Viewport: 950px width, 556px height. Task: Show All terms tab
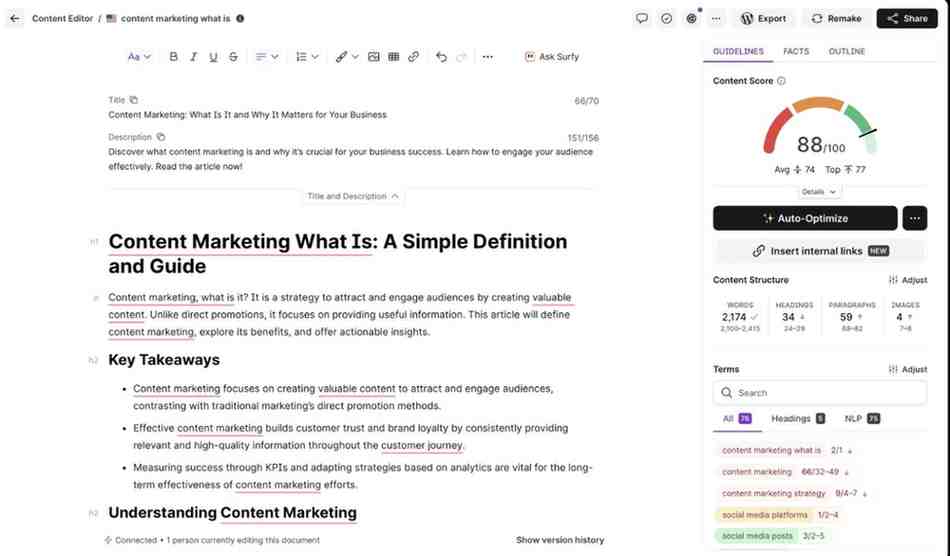pyautogui.click(x=737, y=419)
